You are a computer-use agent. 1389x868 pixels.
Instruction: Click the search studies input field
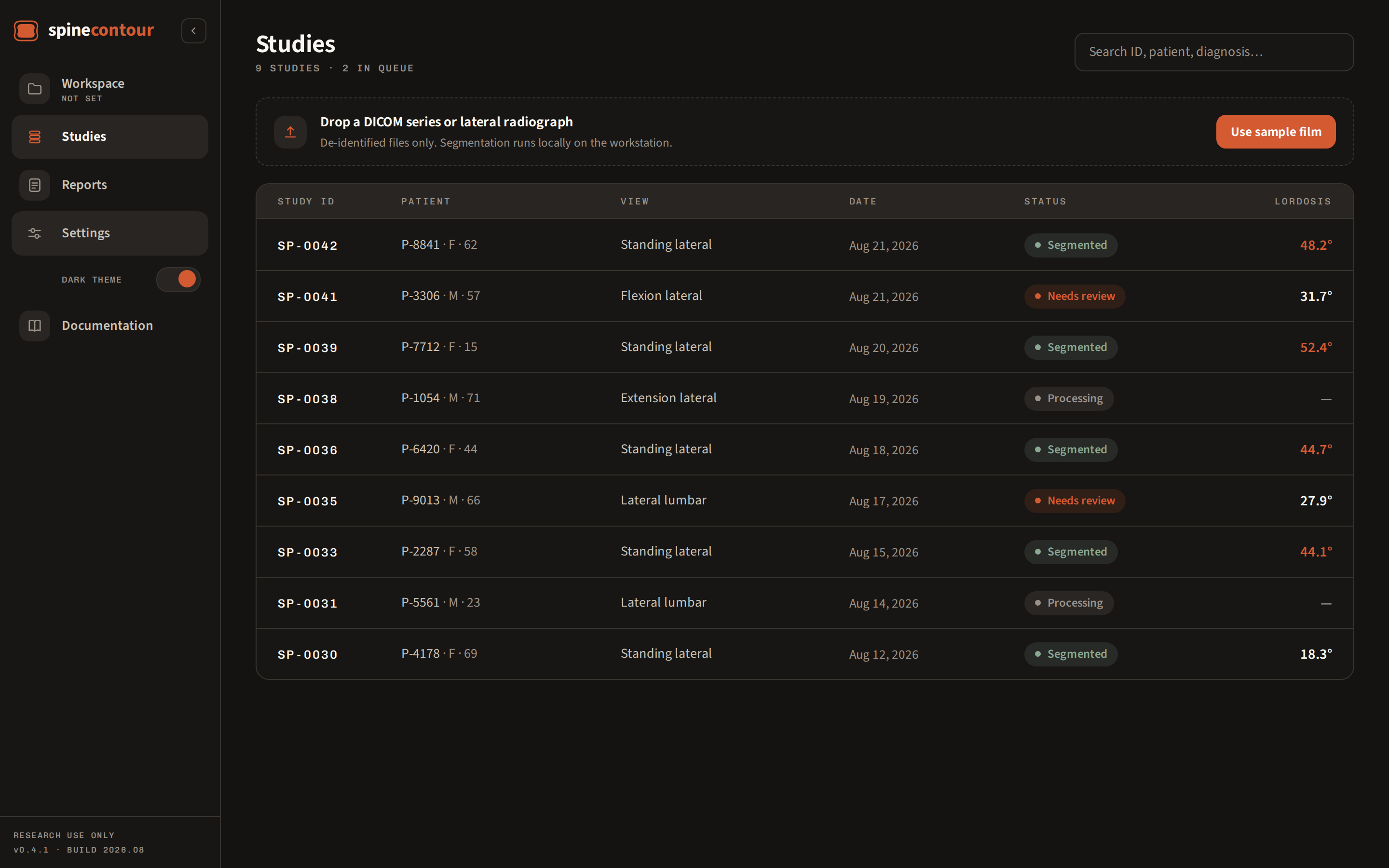(x=1214, y=52)
